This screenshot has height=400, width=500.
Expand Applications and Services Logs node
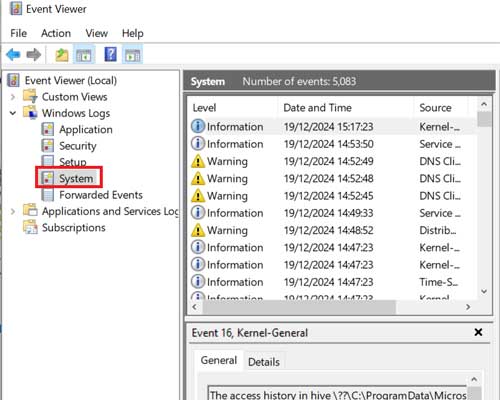pyautogui.click(x=13, y=211)
